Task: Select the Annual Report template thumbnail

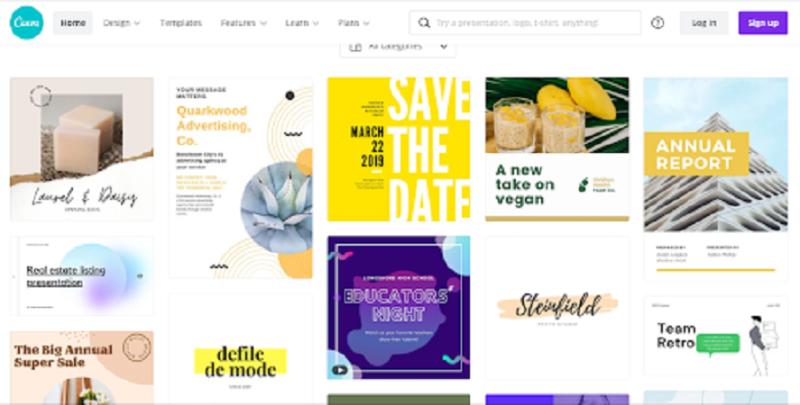Action: click(x=716, y=179)
